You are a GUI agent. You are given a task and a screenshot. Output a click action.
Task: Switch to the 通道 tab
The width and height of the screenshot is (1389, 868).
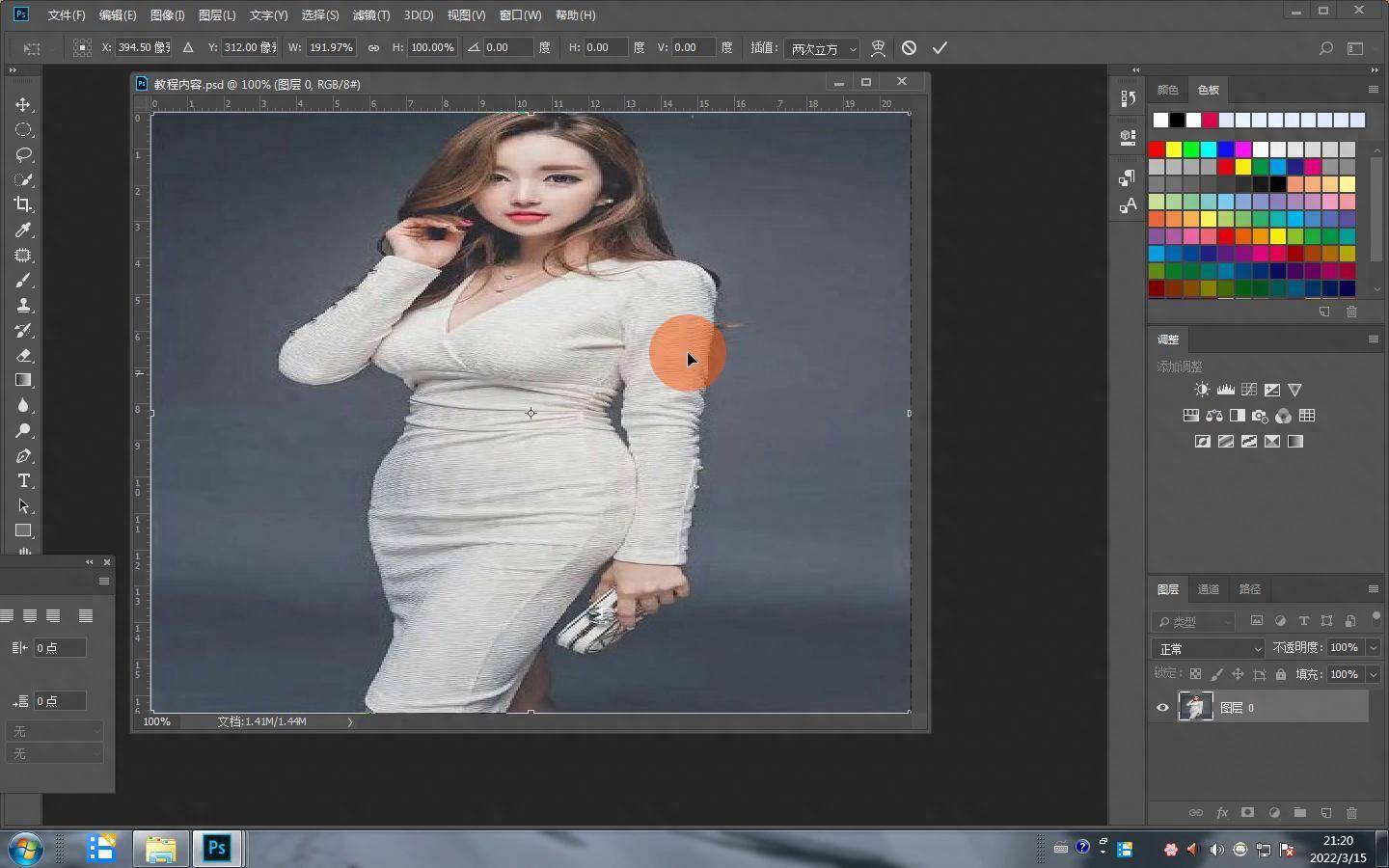pyautogui.click(x=1208, y=589)
